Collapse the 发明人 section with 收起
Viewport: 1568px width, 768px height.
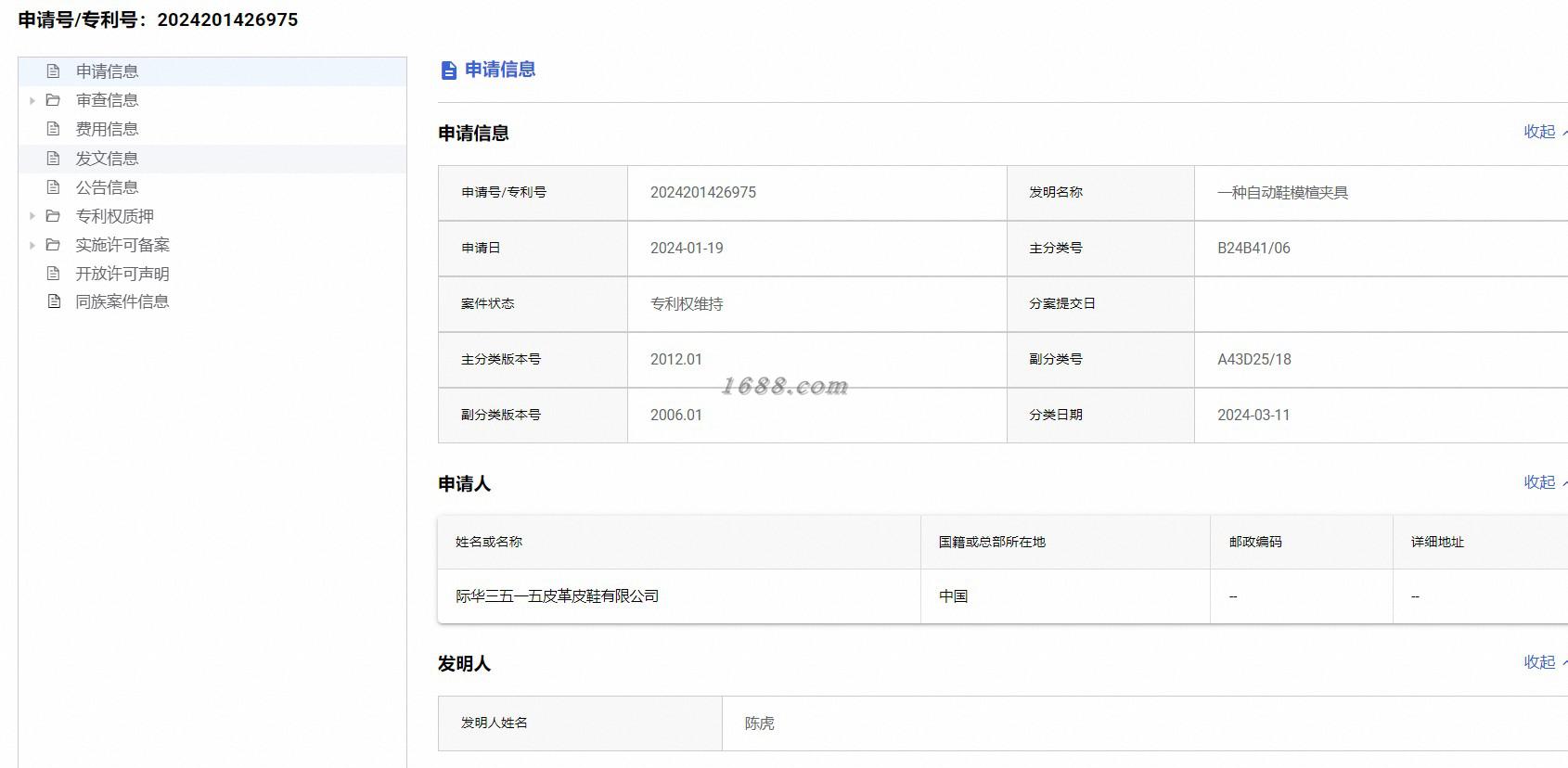click(x=1544, y=662)
